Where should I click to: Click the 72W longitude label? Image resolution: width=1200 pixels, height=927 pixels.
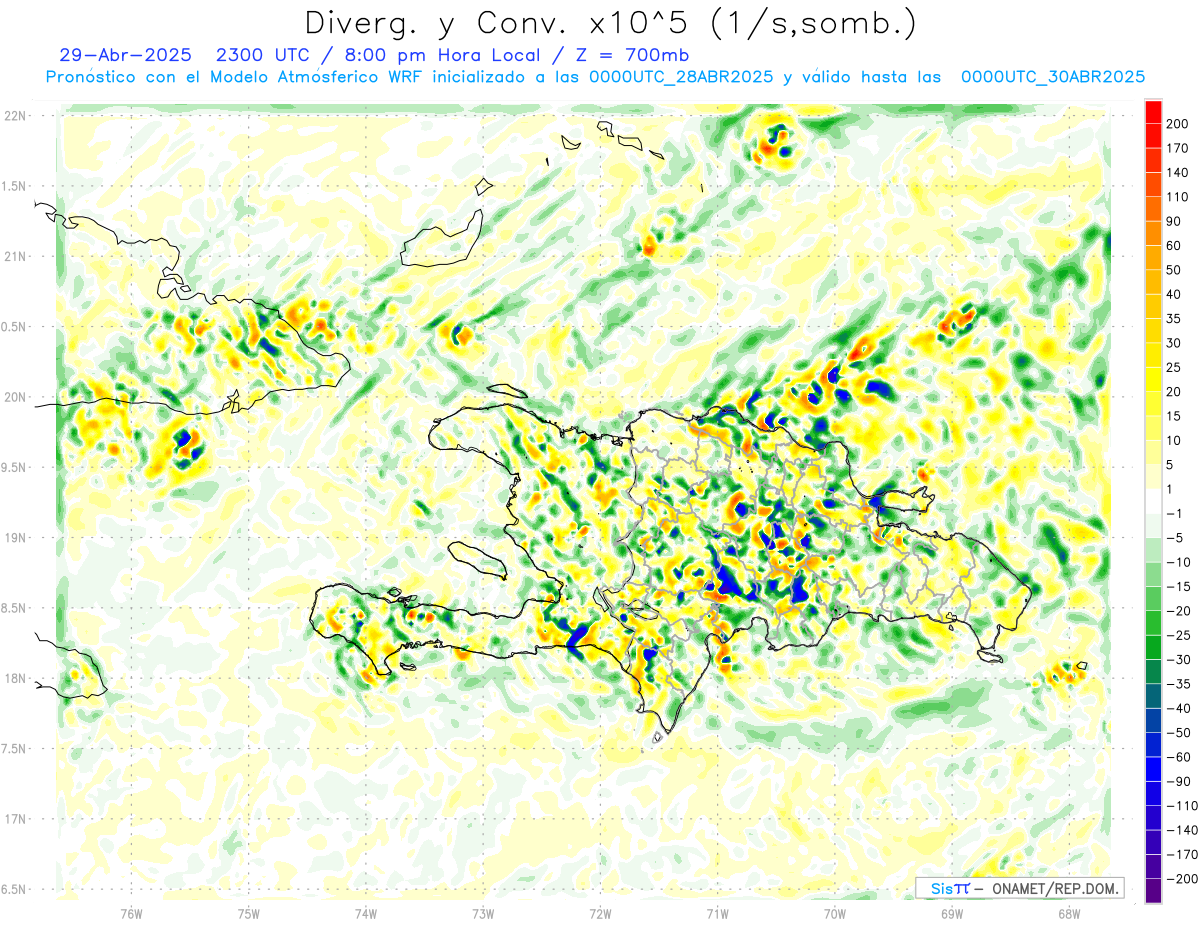[x=600, y=913]
